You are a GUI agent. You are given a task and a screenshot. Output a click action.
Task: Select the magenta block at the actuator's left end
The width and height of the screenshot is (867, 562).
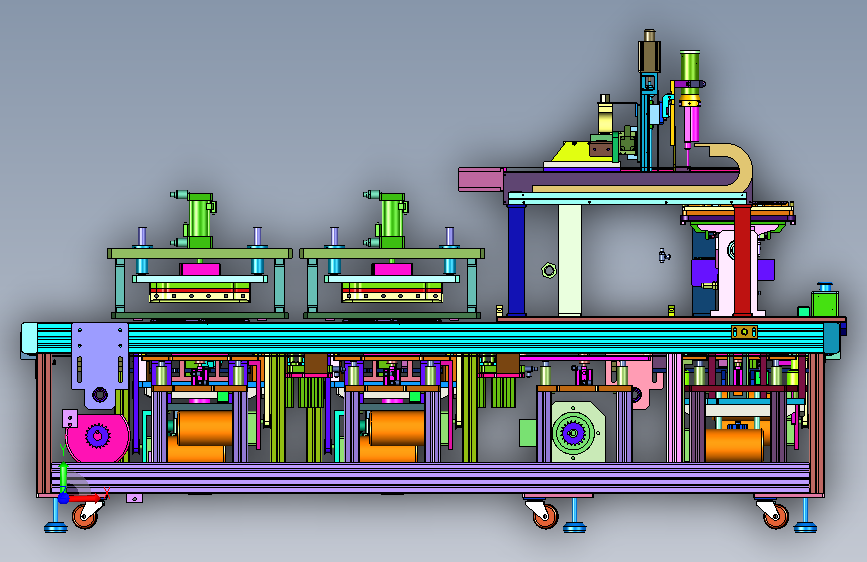pos(480,180)
